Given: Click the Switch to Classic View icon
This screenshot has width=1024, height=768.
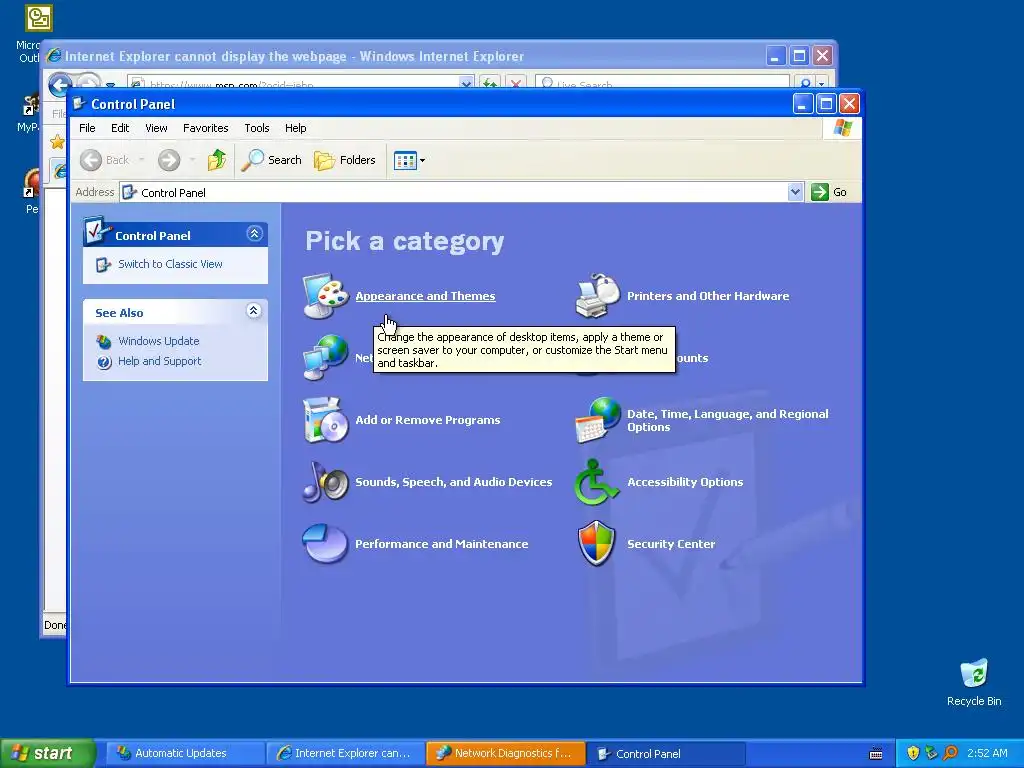Looking at the screenshot, I should click(103, 264).
